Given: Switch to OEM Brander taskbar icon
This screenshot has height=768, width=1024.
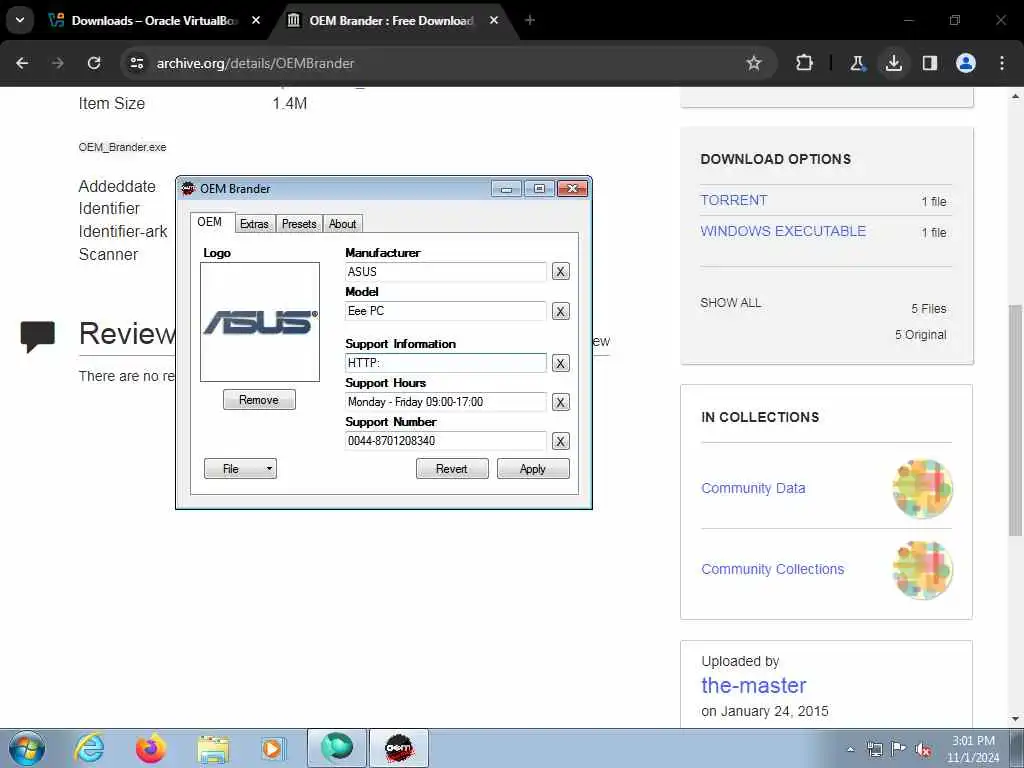Looking at the screenshot, I should pyautogui.click(x=399, y=748).
